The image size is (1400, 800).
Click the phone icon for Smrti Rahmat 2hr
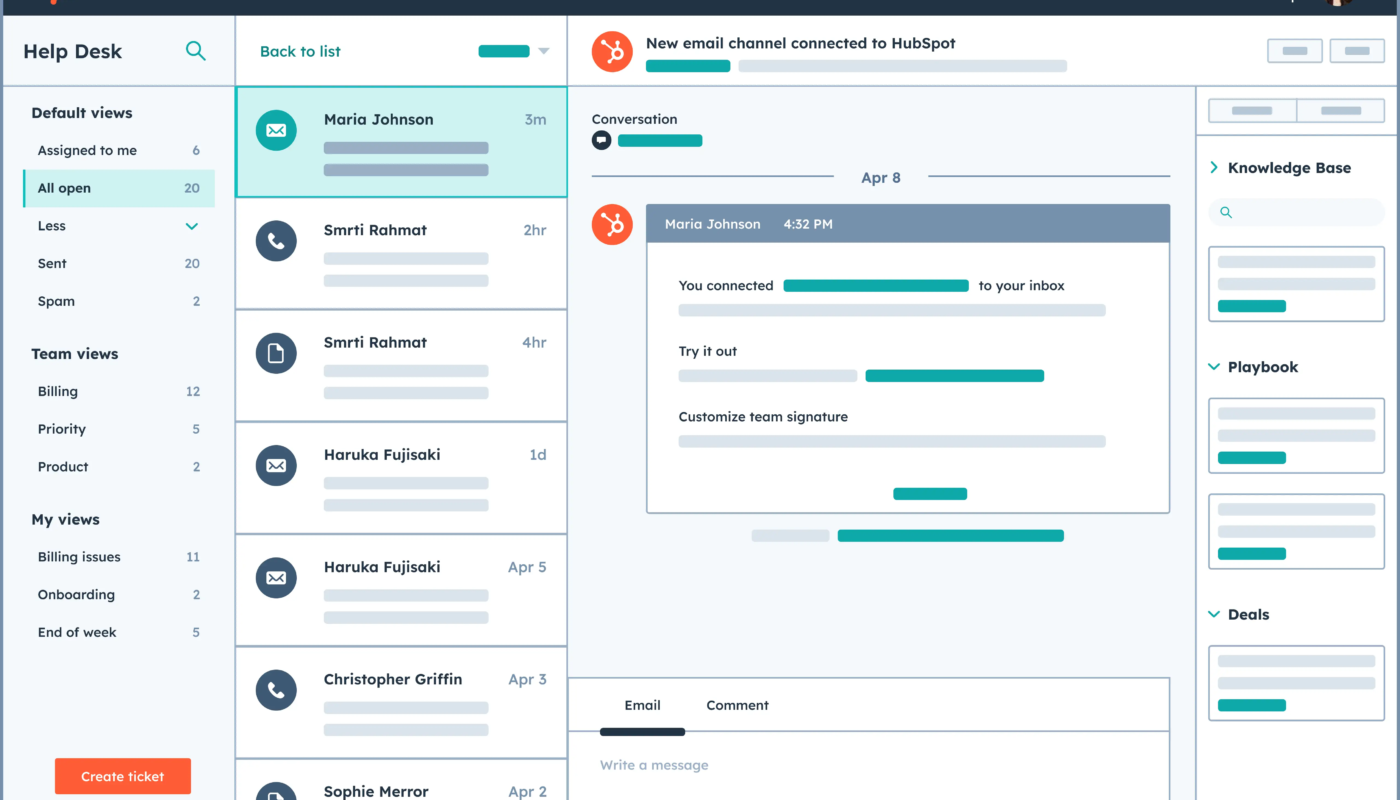click(276, 241)
